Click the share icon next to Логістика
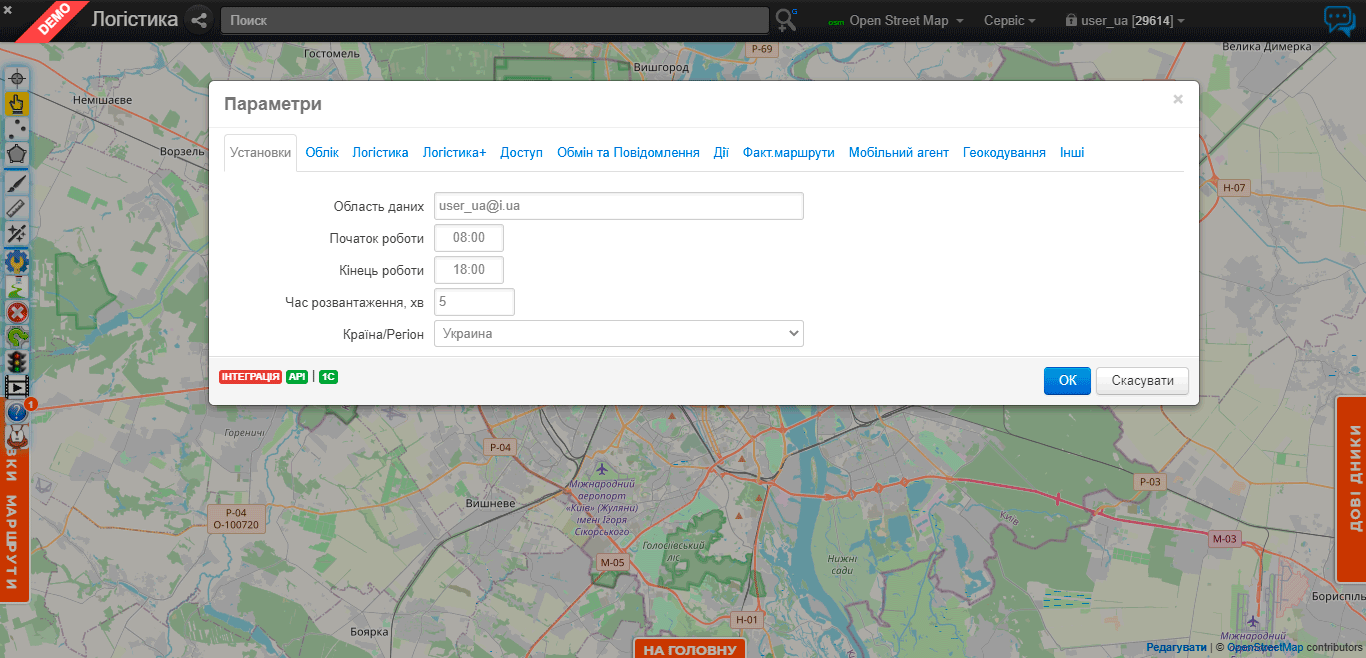The height and width of the screenshot is (658, 1366). click(199, 20)
